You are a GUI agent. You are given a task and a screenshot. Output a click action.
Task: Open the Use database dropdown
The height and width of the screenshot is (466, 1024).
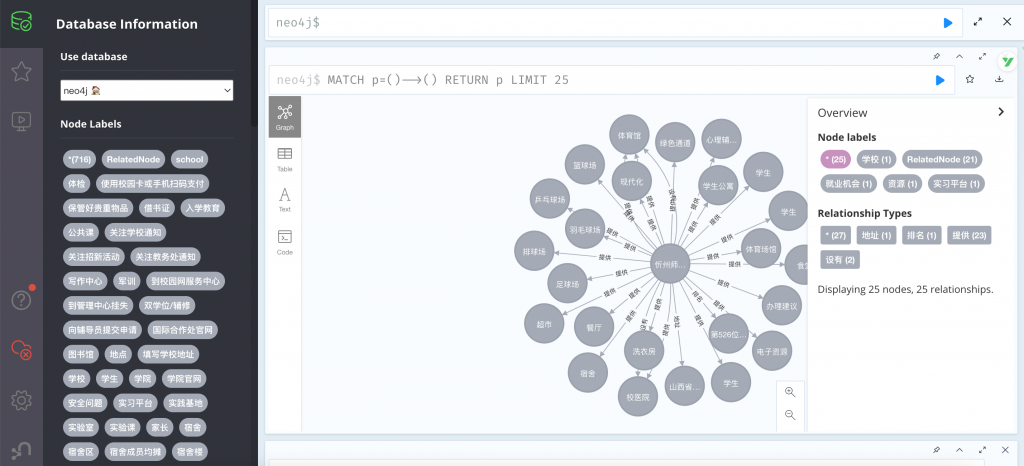[147, 91]
